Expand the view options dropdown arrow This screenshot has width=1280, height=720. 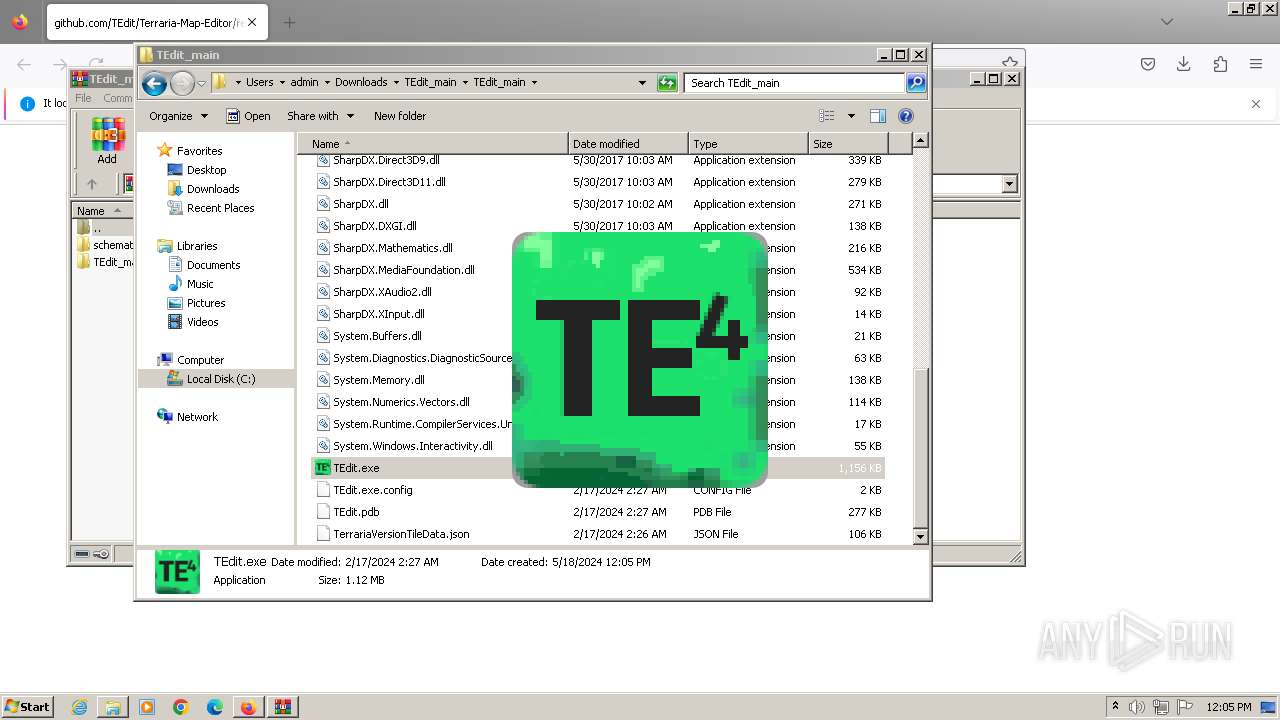click(851, 116)
